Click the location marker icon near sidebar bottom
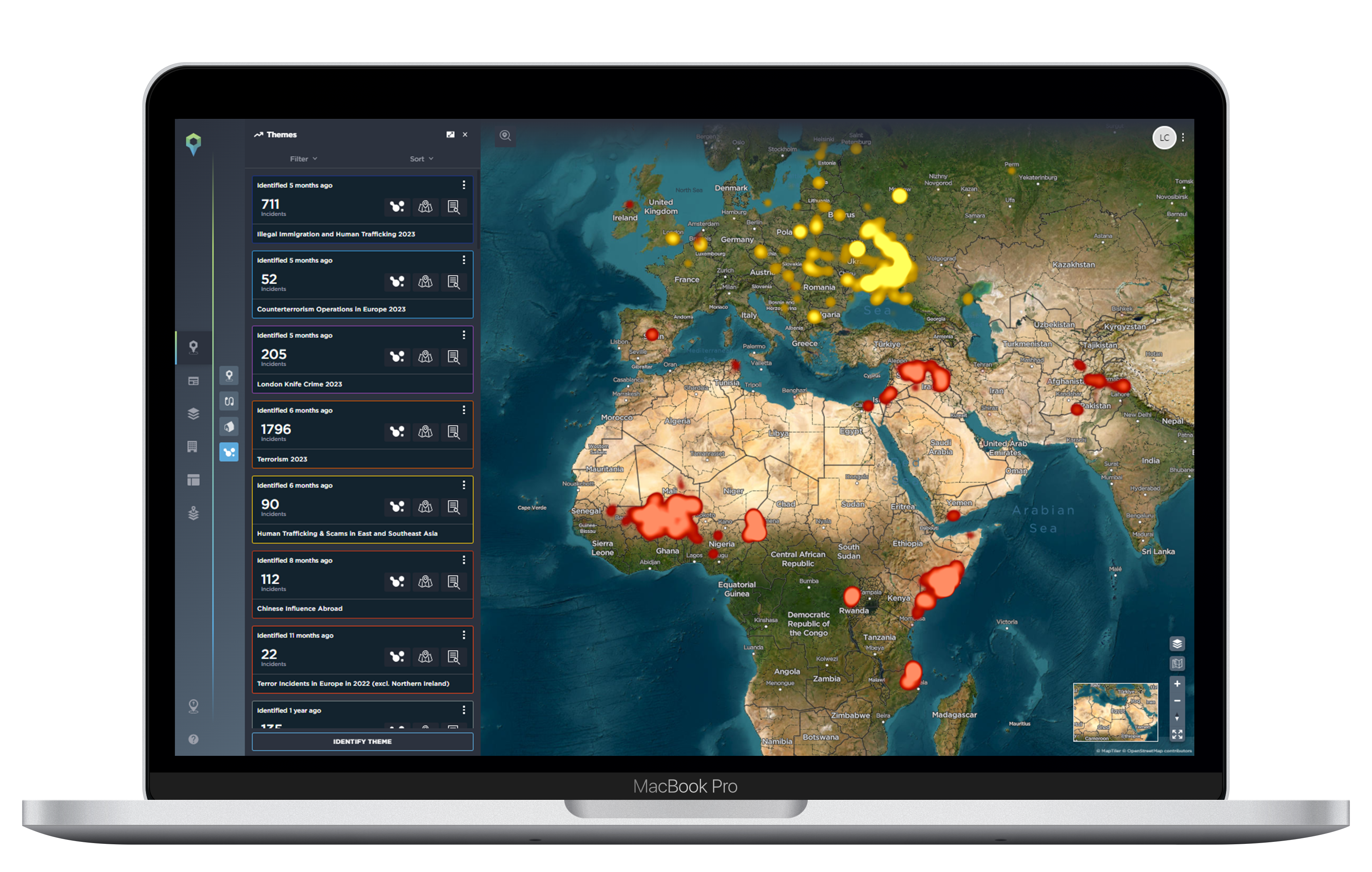 click(x=194, y=706)
